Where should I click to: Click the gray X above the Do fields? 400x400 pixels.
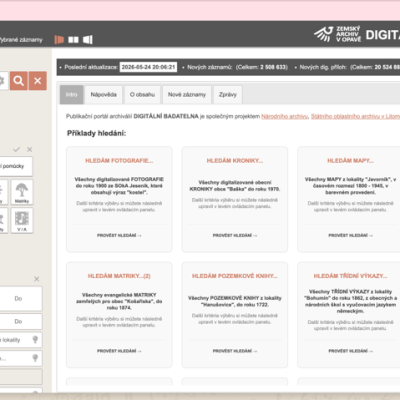click(37, 279)
